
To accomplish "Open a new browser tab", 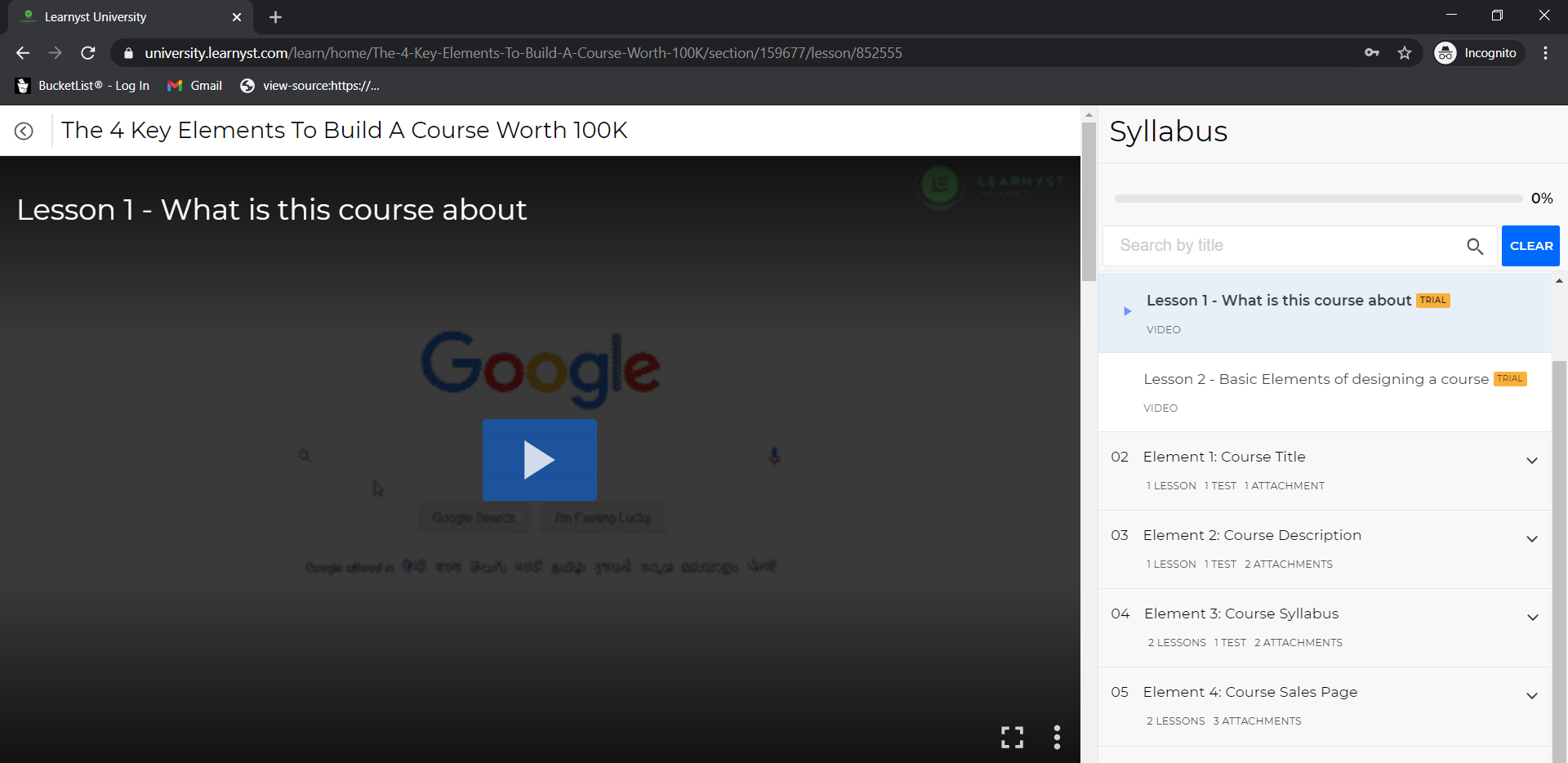I will 275,17.
